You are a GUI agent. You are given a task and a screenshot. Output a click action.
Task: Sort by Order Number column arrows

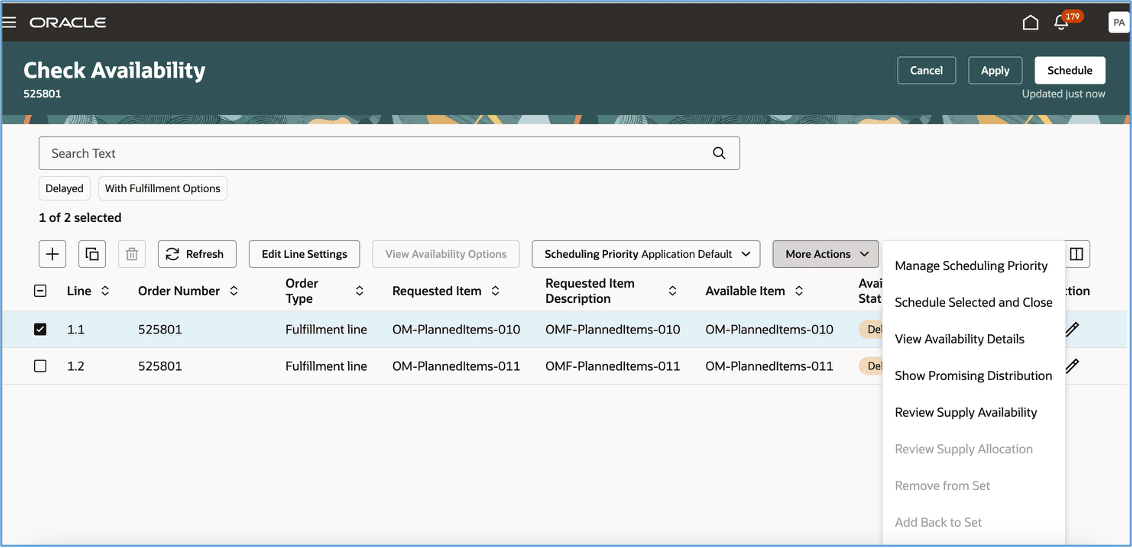233,291
